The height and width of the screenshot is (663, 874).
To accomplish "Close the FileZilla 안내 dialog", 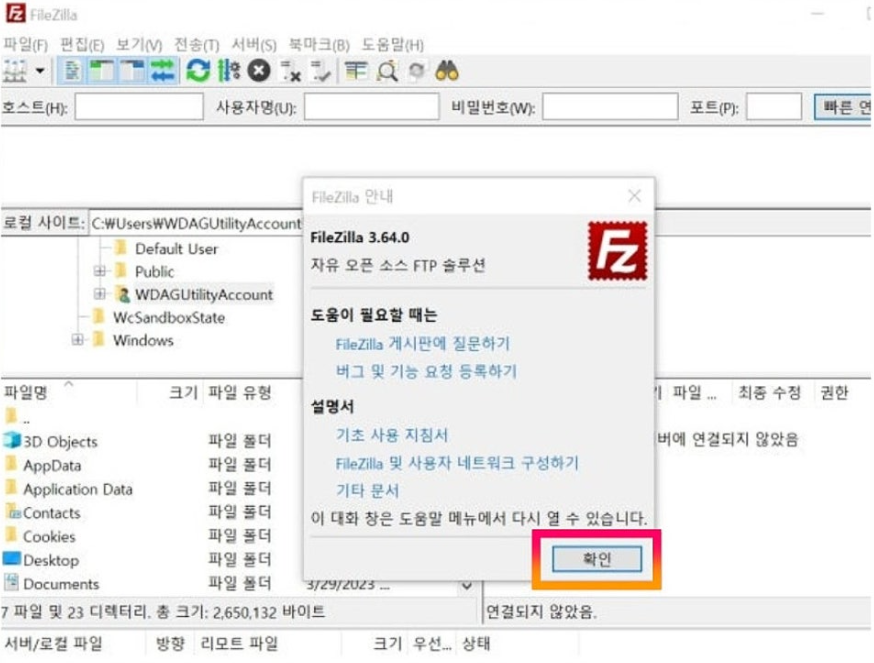I will (x=634, y=196).
